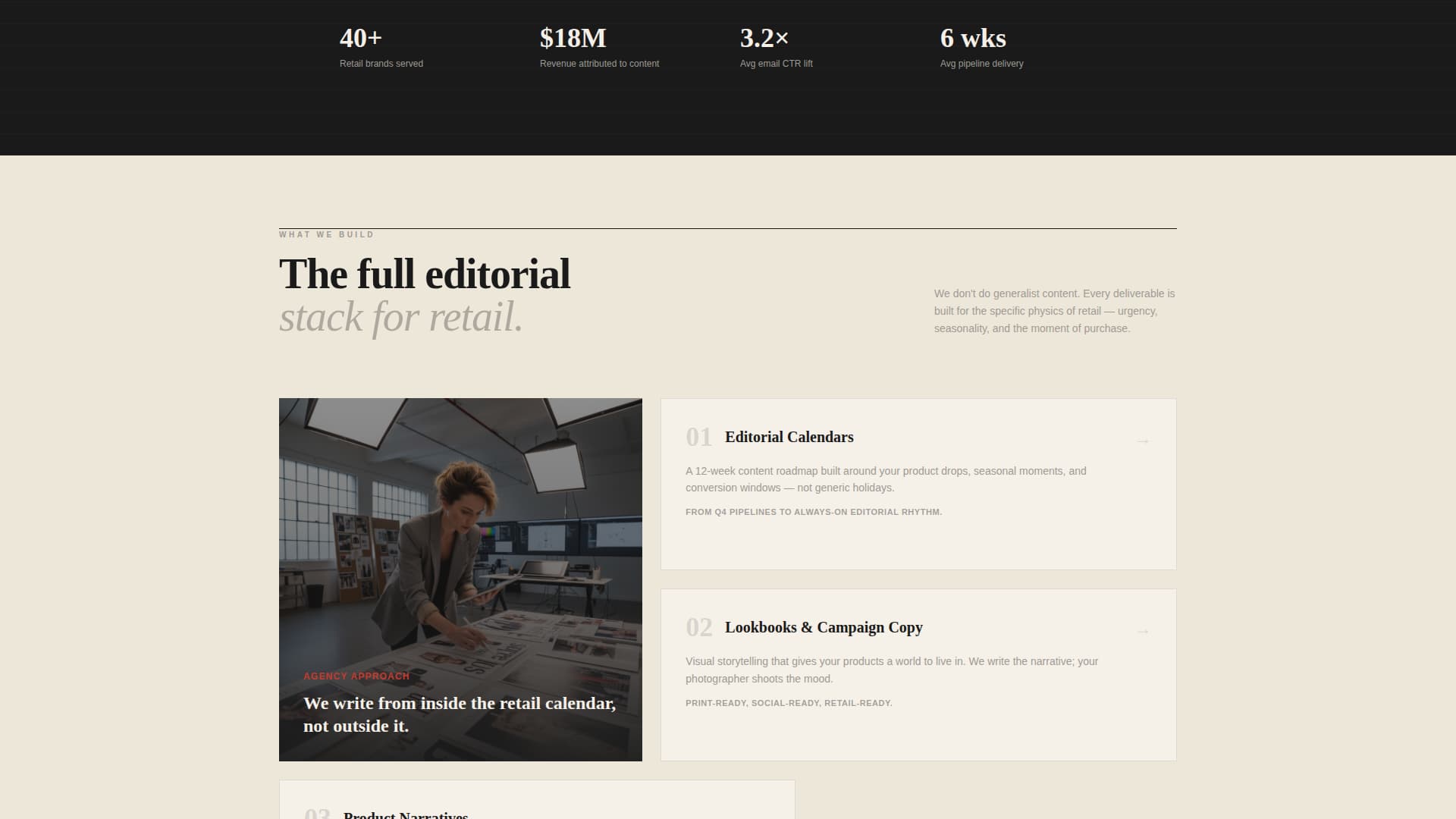Click the 'We don't do generalist content' paragraph
Screen dimensions: 1456x819
[1055, 311]
